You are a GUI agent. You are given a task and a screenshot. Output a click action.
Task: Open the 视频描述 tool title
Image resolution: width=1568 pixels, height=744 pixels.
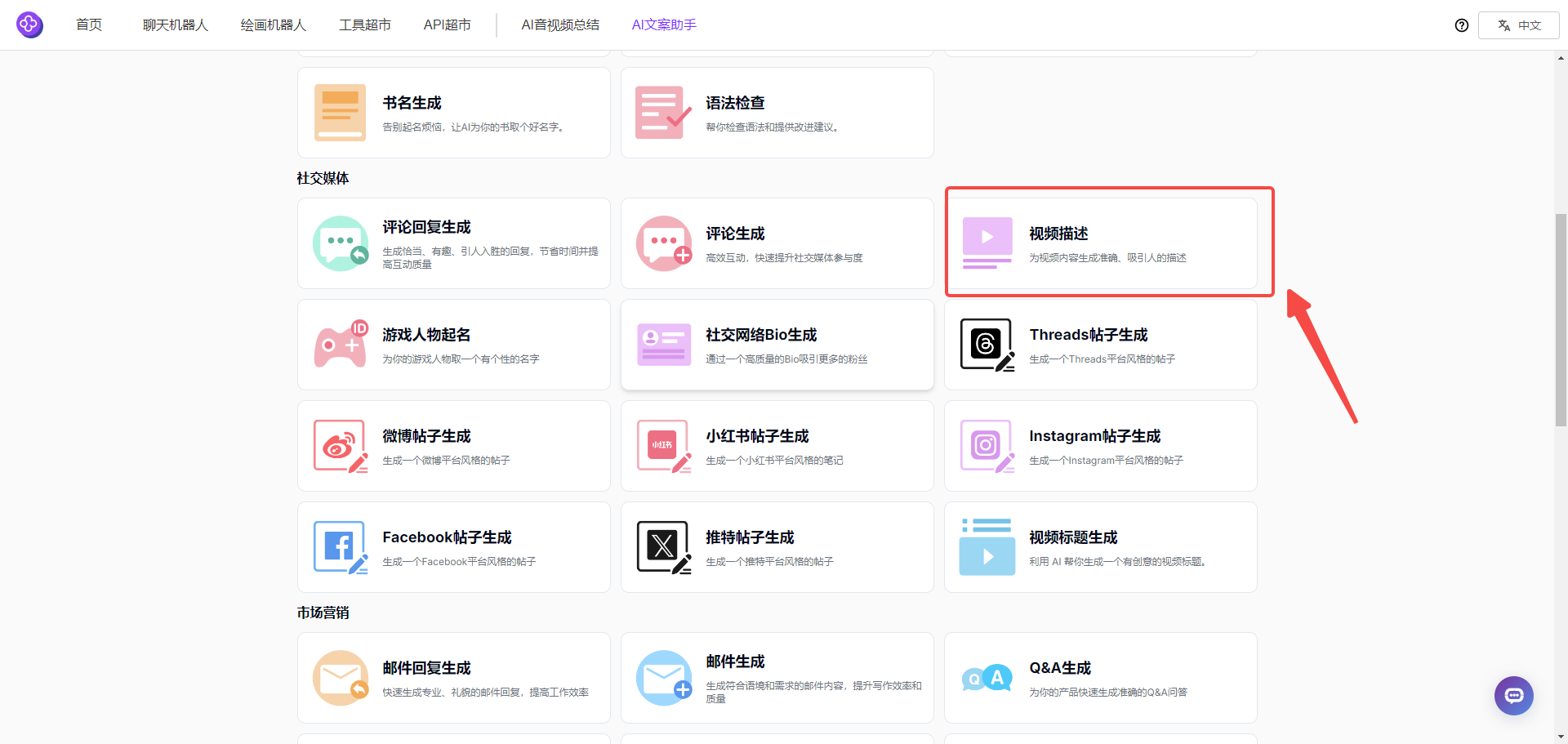1059,234
